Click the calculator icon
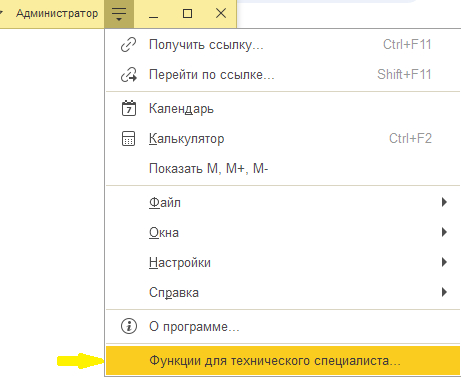This screenshot has height=377, width=462. pyautogui.click(x=128, y=138)
